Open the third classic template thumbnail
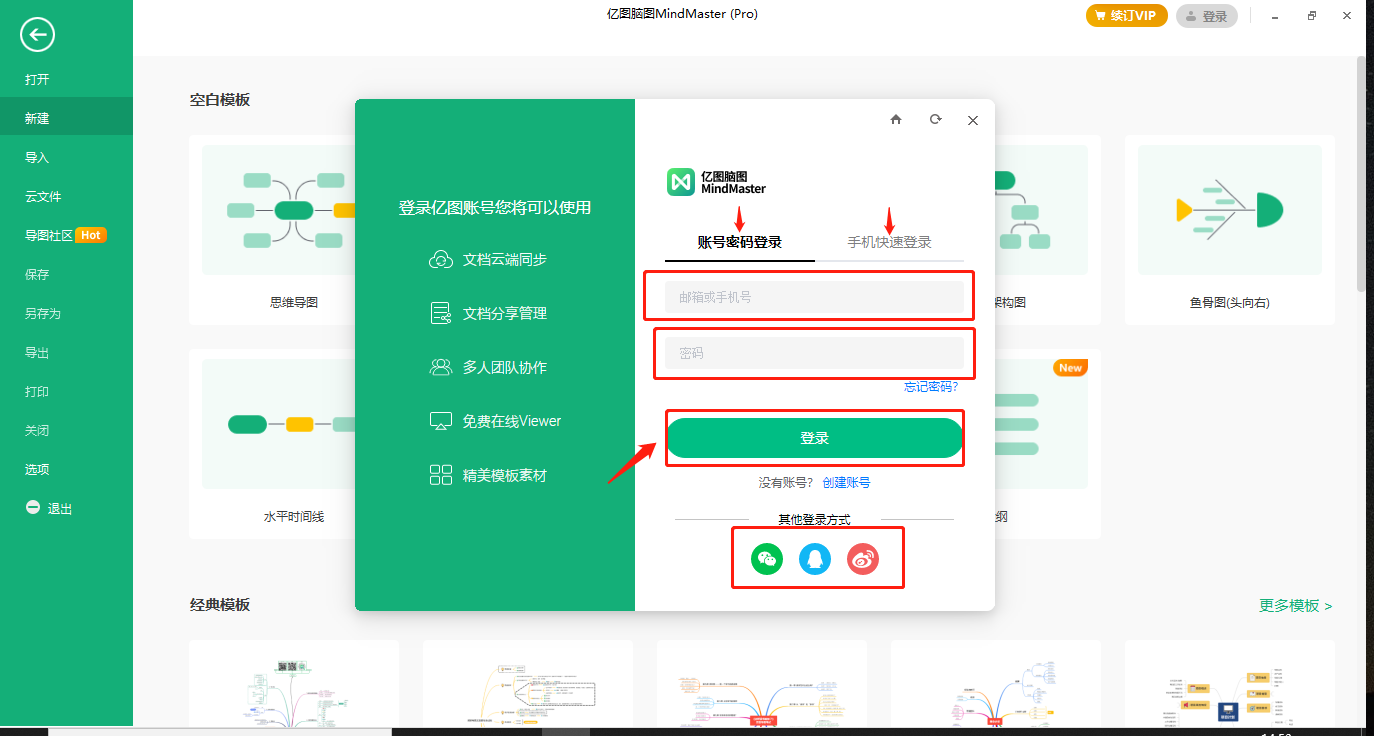The image size is (1374, 736). pos(762,683)
